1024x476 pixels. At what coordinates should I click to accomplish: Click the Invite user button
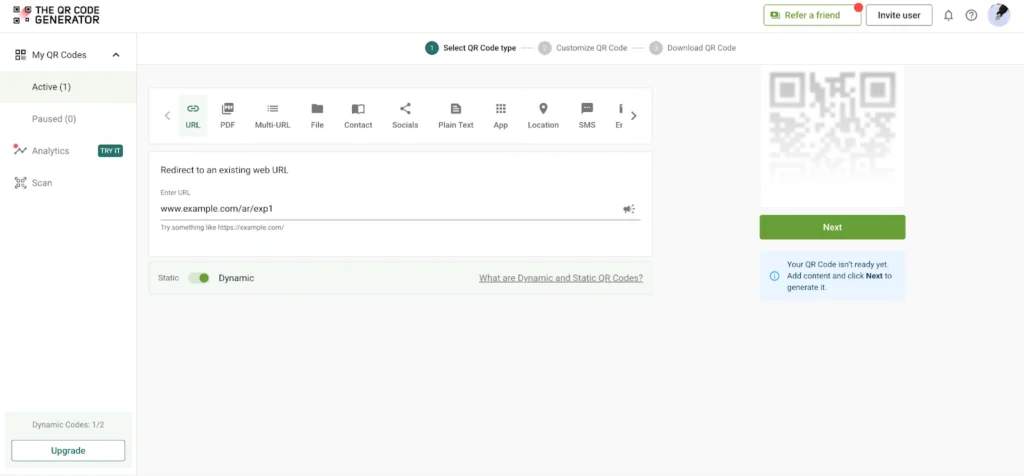click(x=899, y=15)
